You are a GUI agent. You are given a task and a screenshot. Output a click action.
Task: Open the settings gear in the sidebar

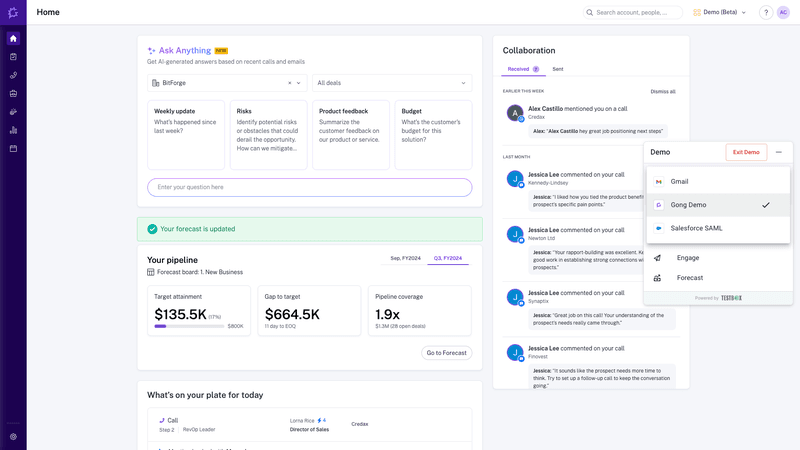(13, 437)
